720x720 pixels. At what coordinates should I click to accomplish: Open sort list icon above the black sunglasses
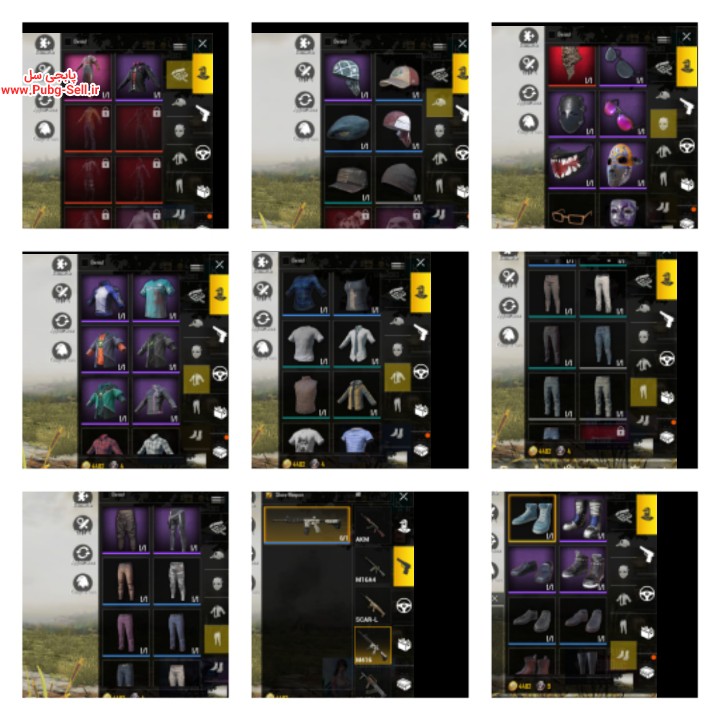(663, 39)
